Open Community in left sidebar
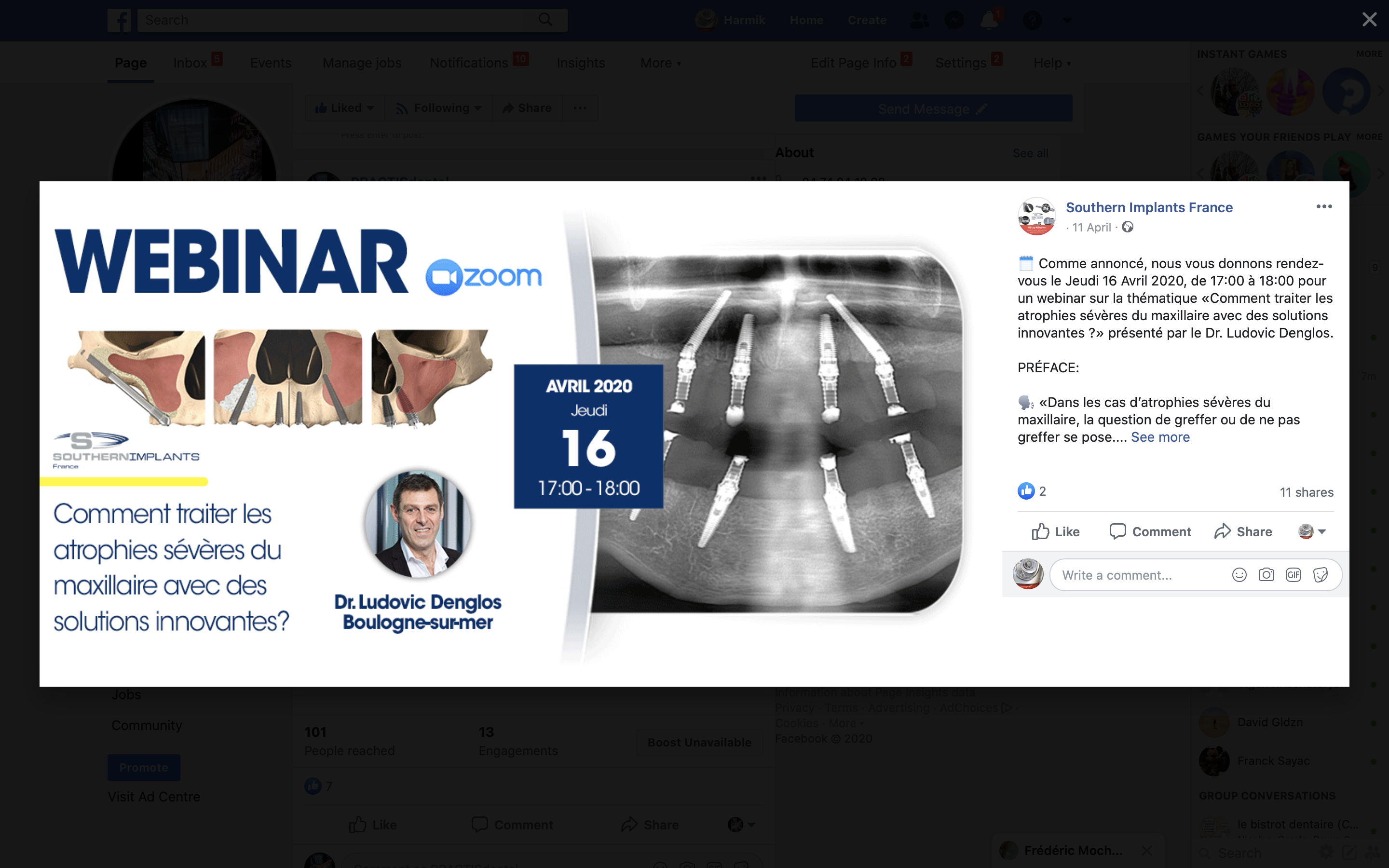The image size is (1389, 868). (x=147, y=725)
